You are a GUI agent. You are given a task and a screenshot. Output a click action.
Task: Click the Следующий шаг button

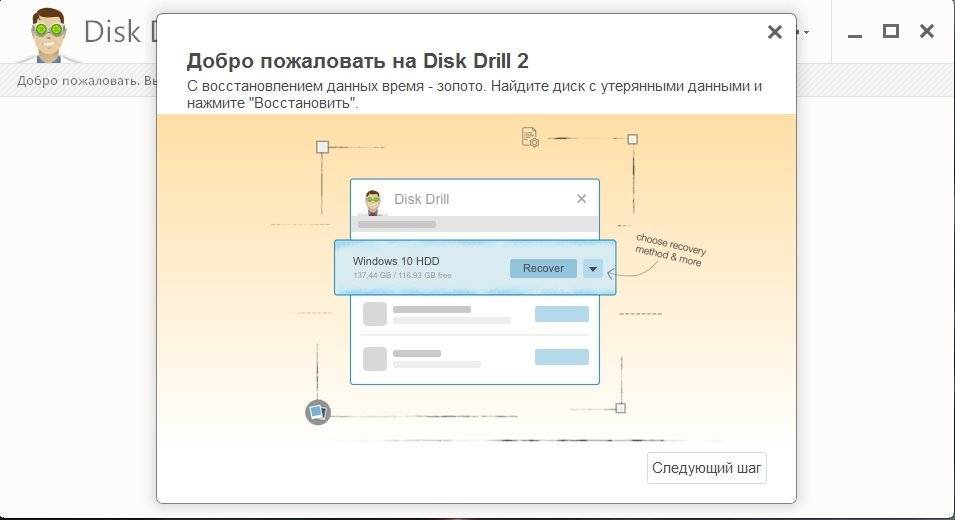click(707, 468)
